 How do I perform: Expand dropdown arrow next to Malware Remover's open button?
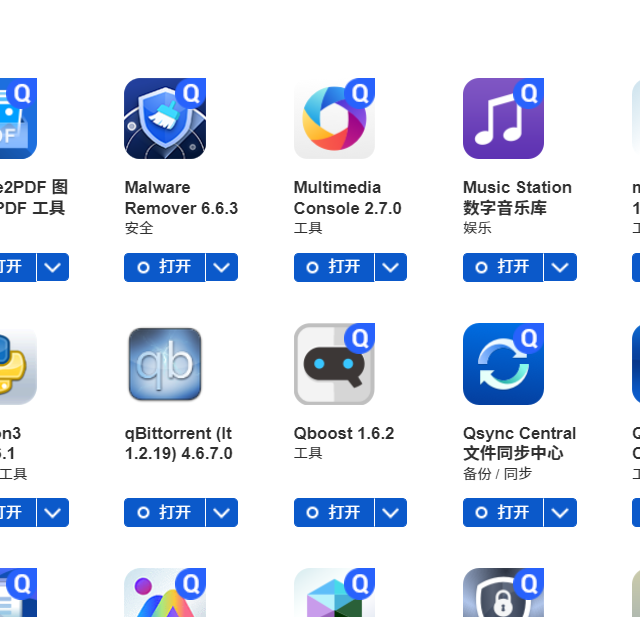(x=222, y=267)
